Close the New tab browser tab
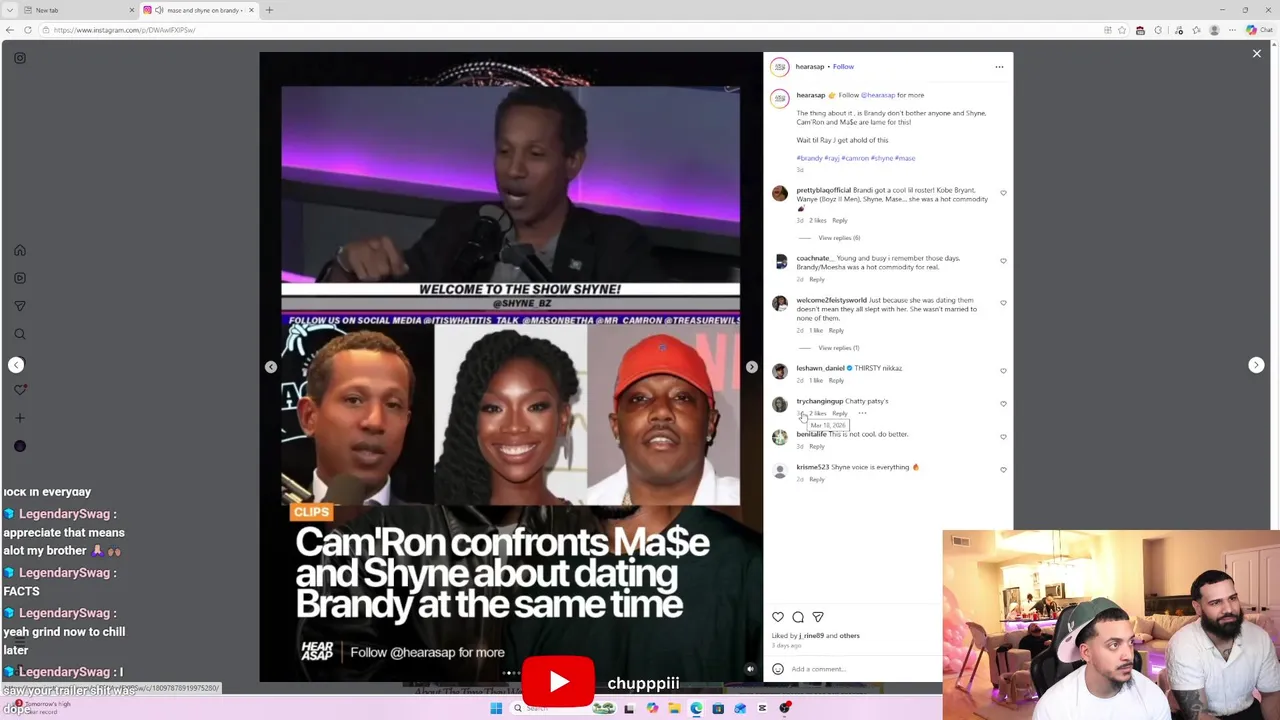The width and height of the screenshot is (1280, 720). click(x=131, y=10)
